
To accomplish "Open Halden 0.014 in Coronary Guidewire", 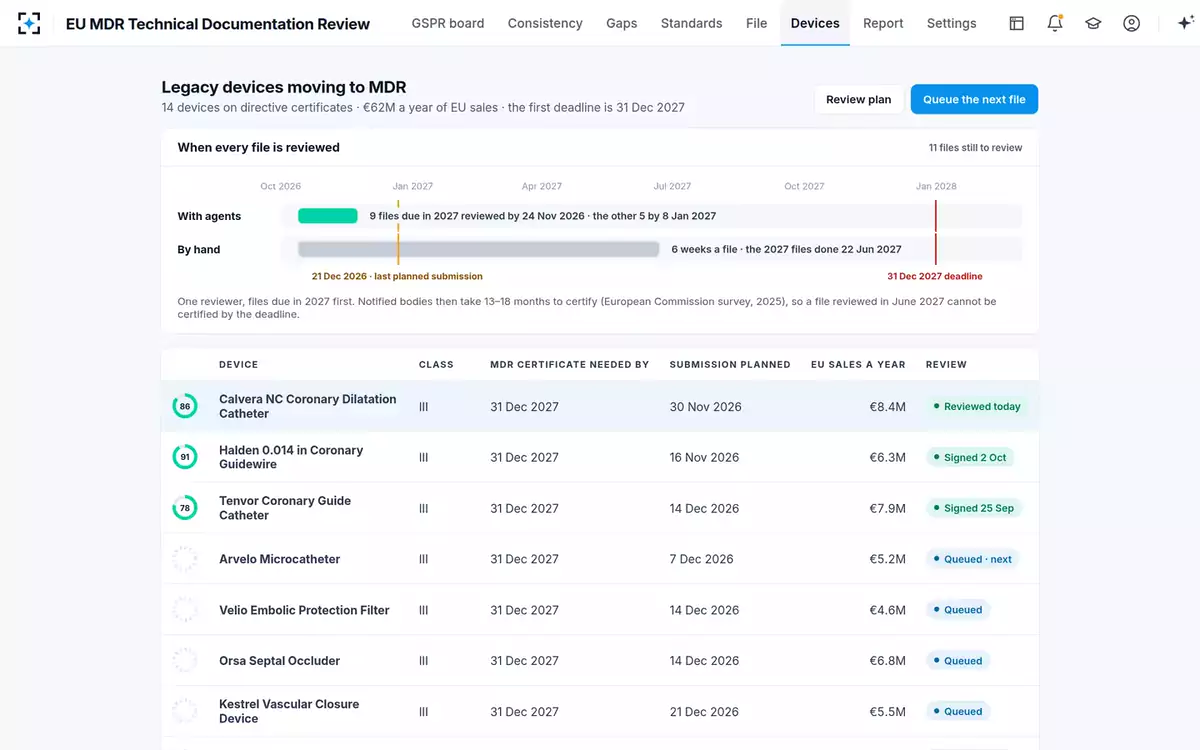I will click(x=291, y=457).
